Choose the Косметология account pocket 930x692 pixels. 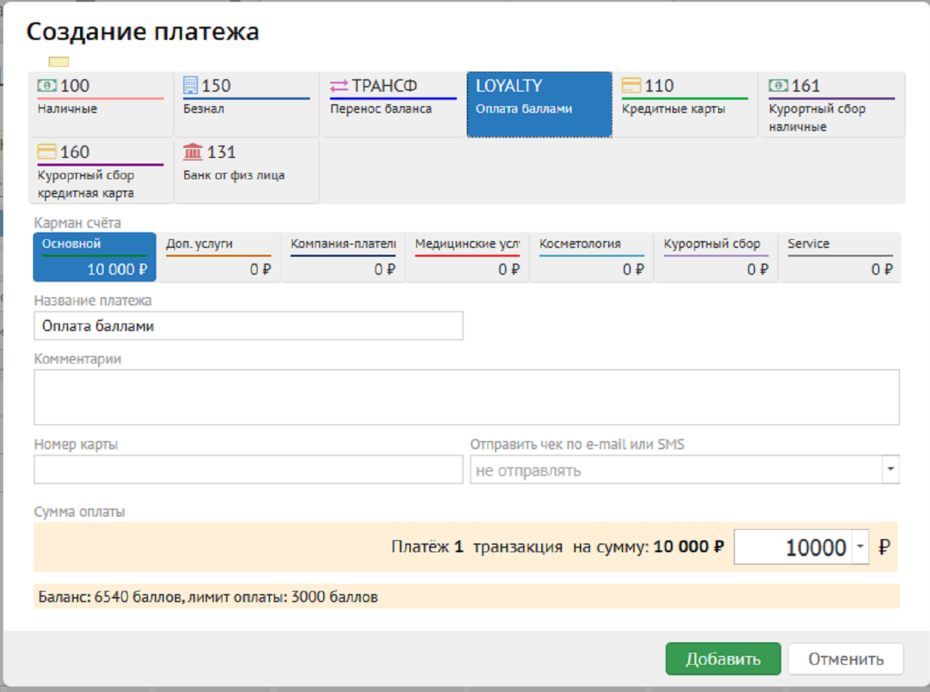[591, 257]
